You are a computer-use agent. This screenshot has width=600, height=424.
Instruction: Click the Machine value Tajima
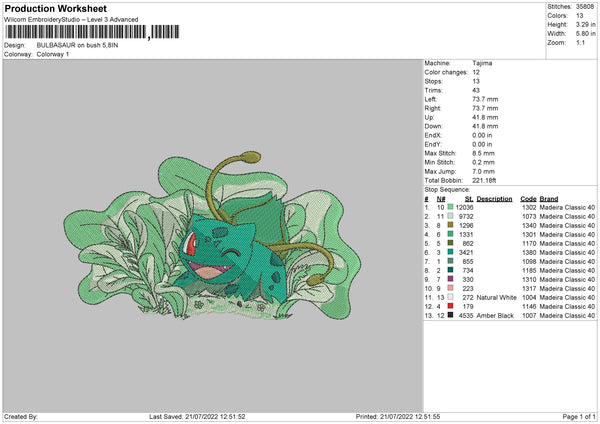tap(482, 62)
